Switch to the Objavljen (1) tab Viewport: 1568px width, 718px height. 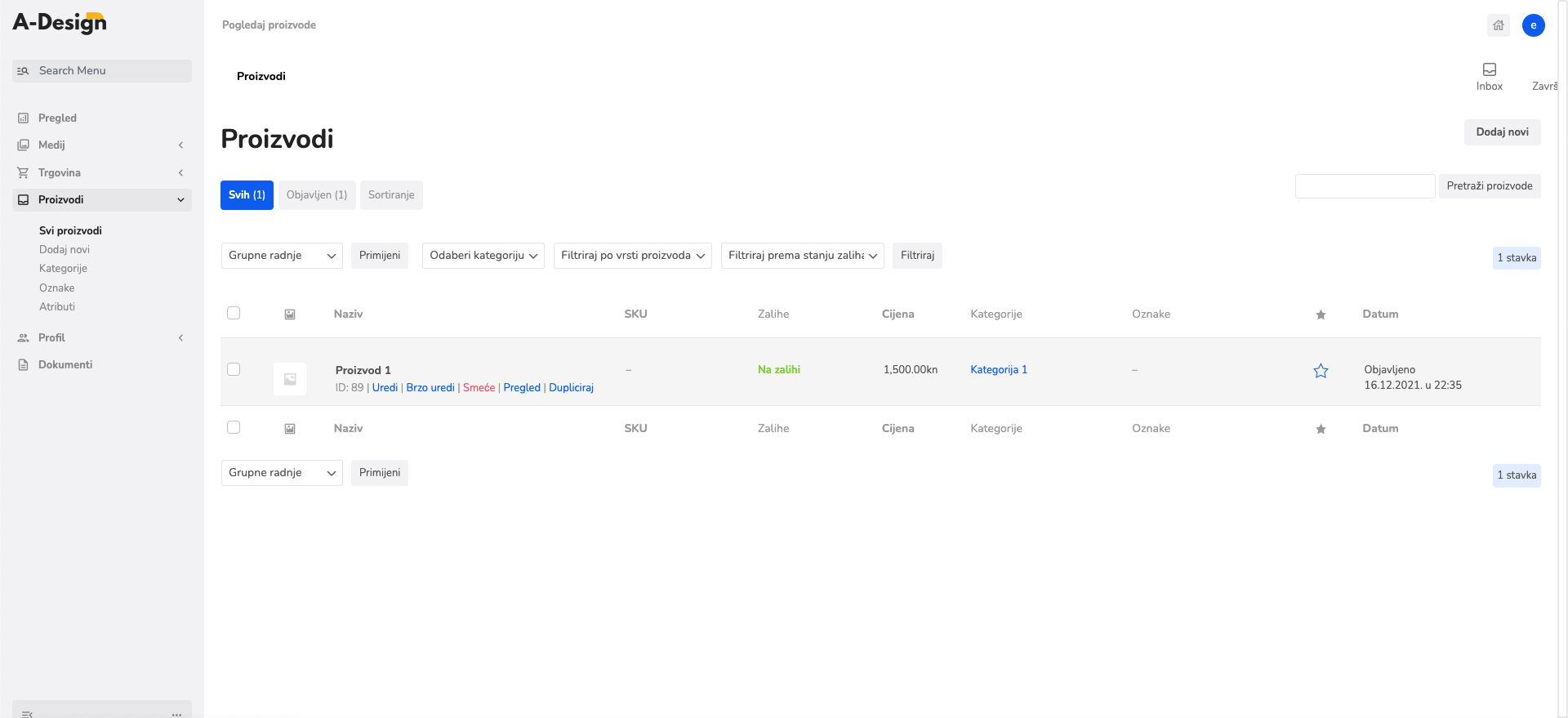tap(317, 195)
